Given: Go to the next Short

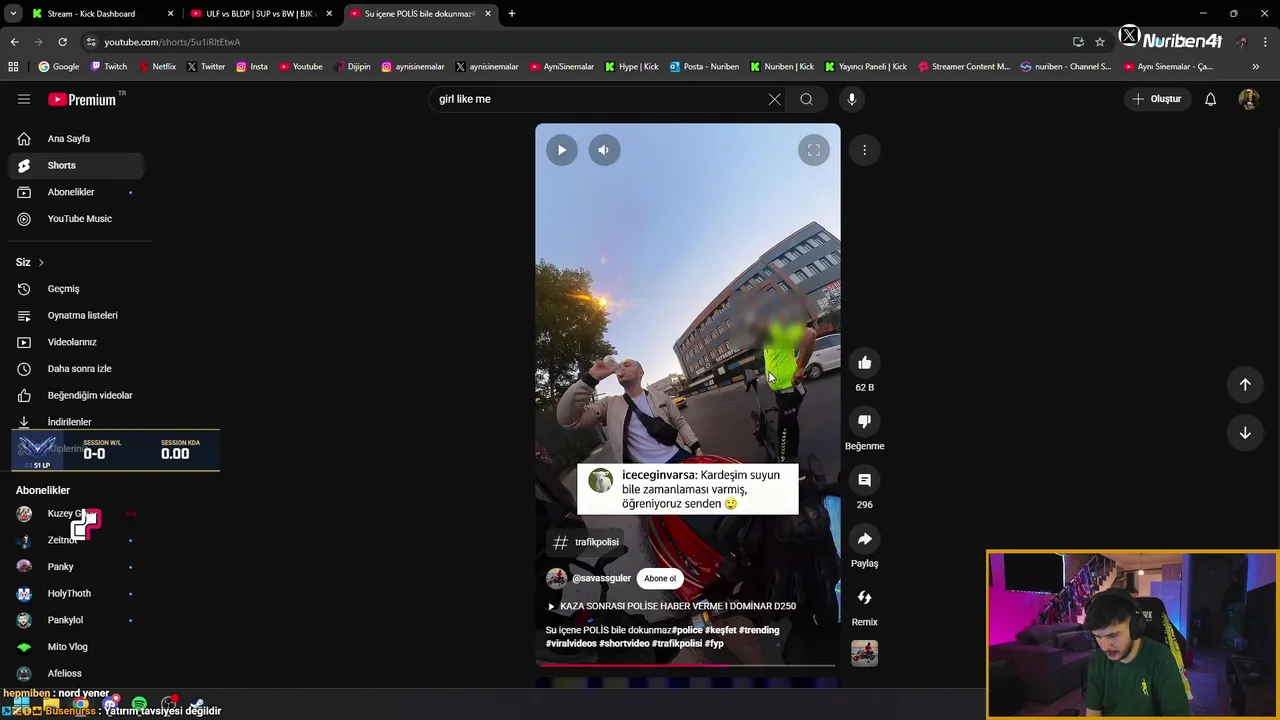Looking at the screenshot, I should [1245, 433].
